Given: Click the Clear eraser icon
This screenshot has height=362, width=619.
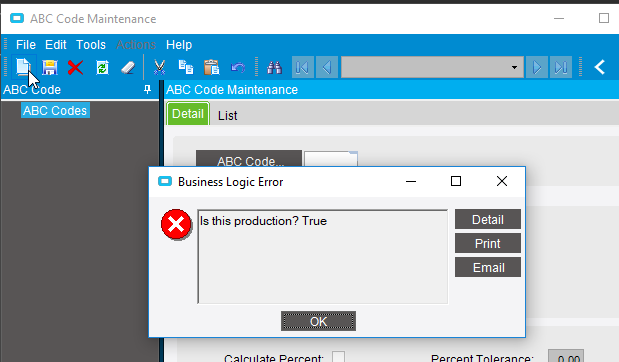Looking at the screenshot, I should click(128, 68).
